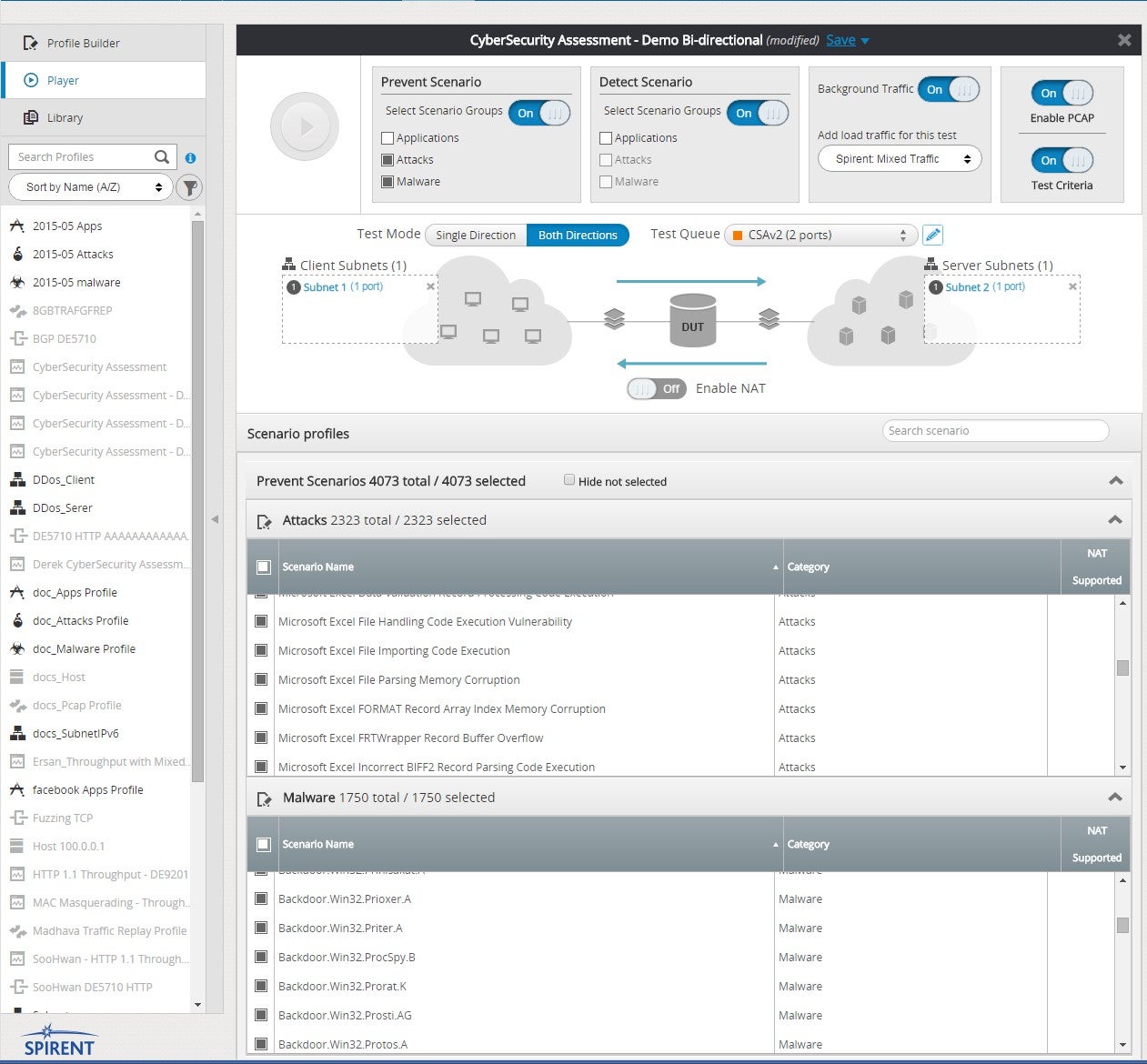Open Subnet 1 link

coord(325,286)
